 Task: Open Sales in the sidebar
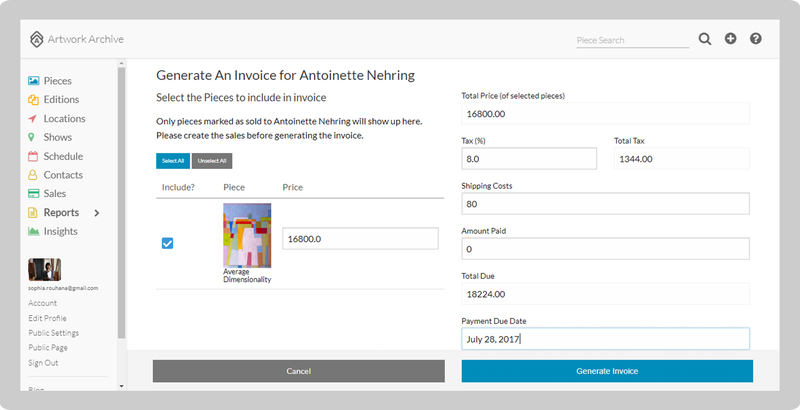pyautogui.click(x=54, y=194)
